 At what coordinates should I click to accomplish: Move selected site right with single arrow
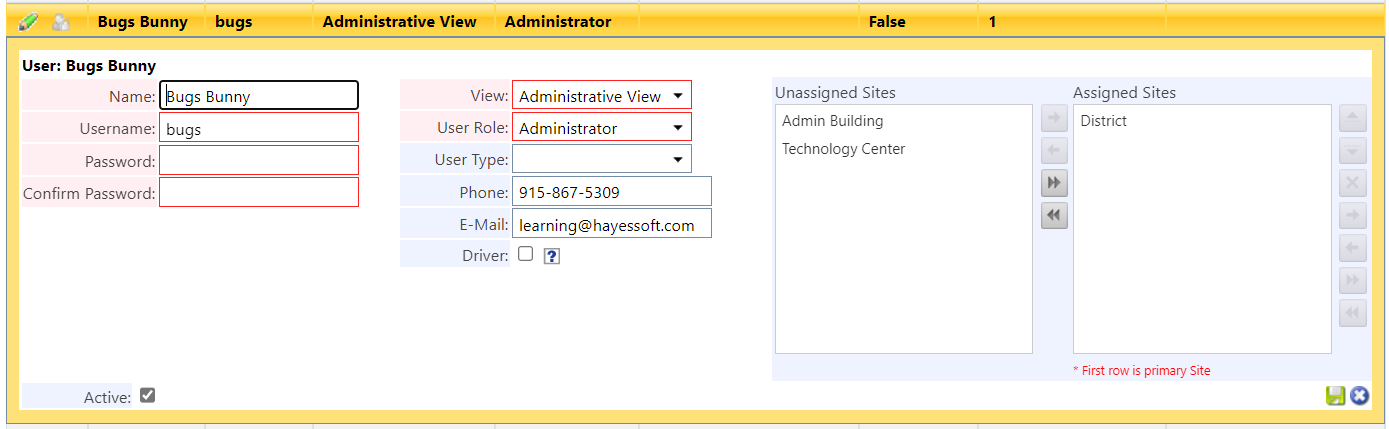point(1054,120)
